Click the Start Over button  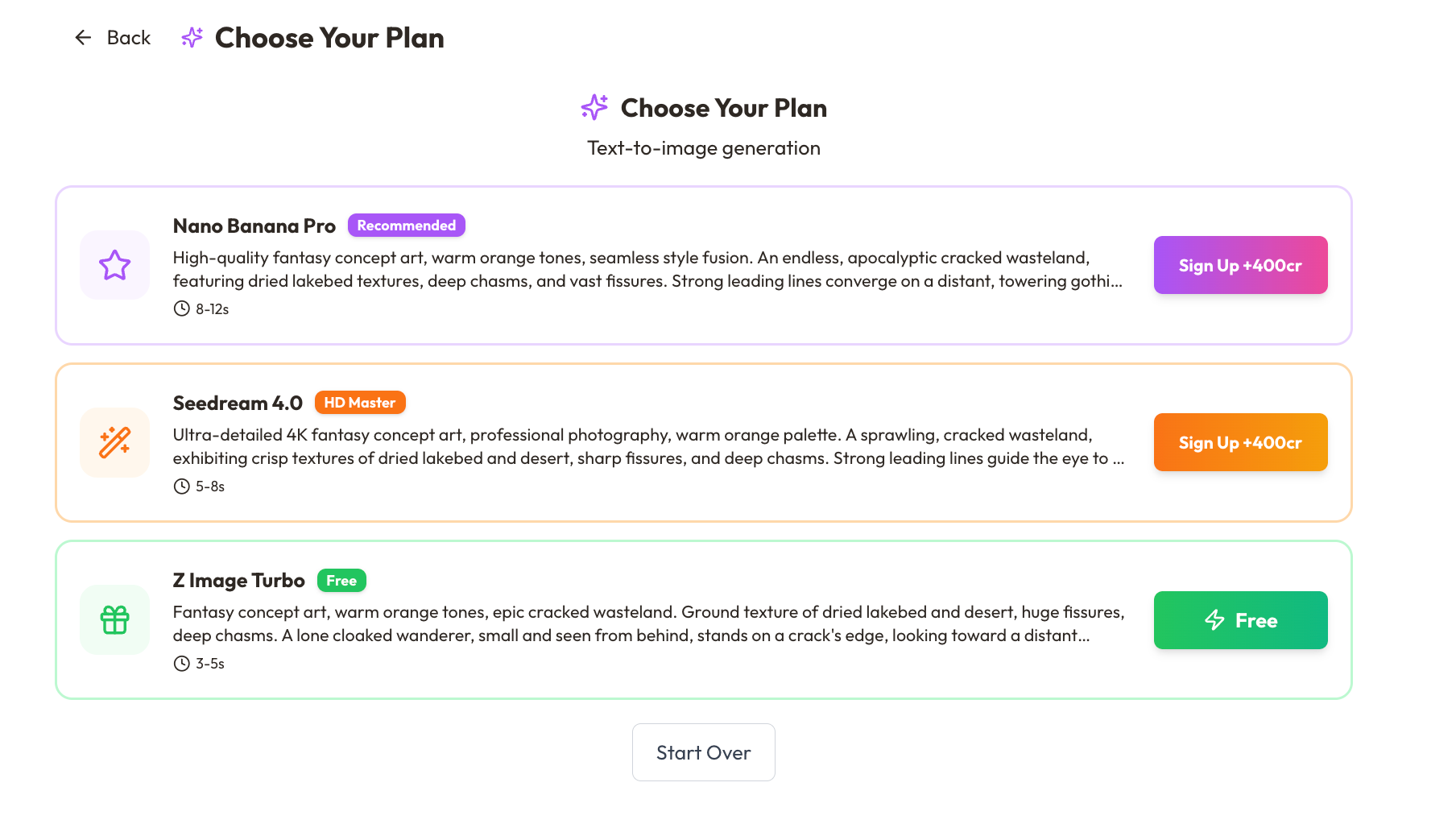[x=703, y=752]
